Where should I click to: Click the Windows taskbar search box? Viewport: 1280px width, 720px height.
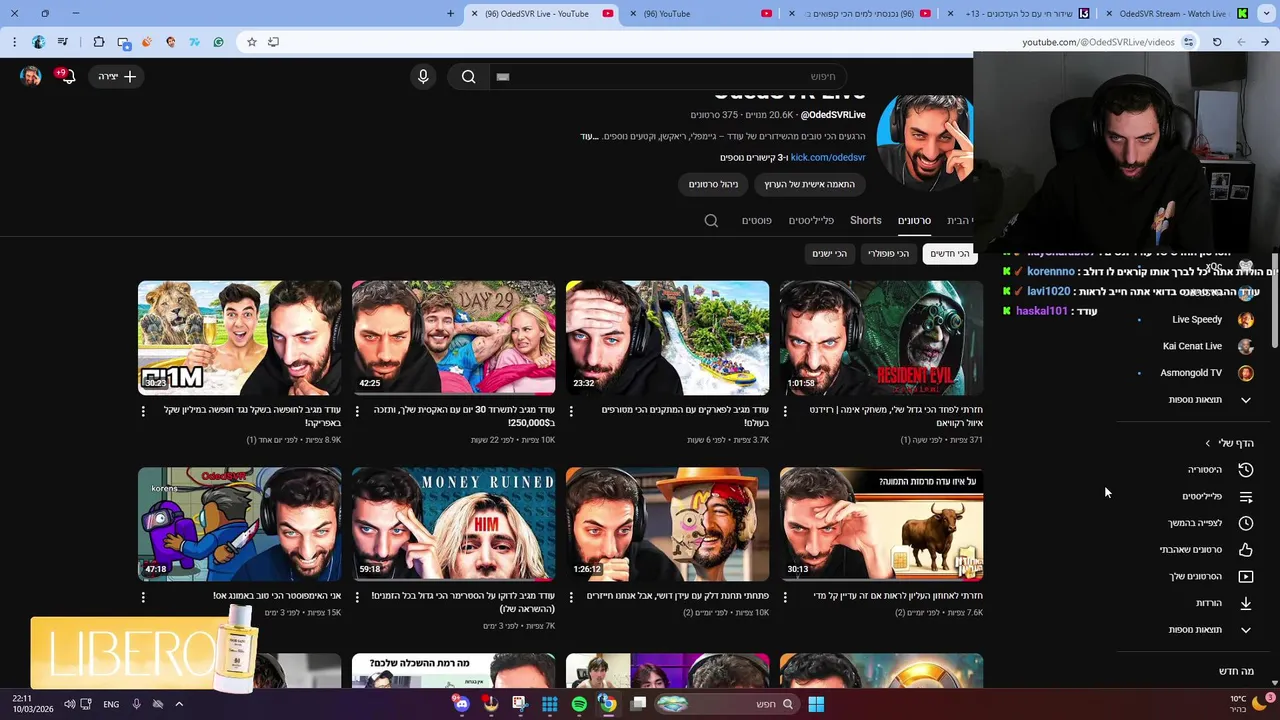point(726,704)
